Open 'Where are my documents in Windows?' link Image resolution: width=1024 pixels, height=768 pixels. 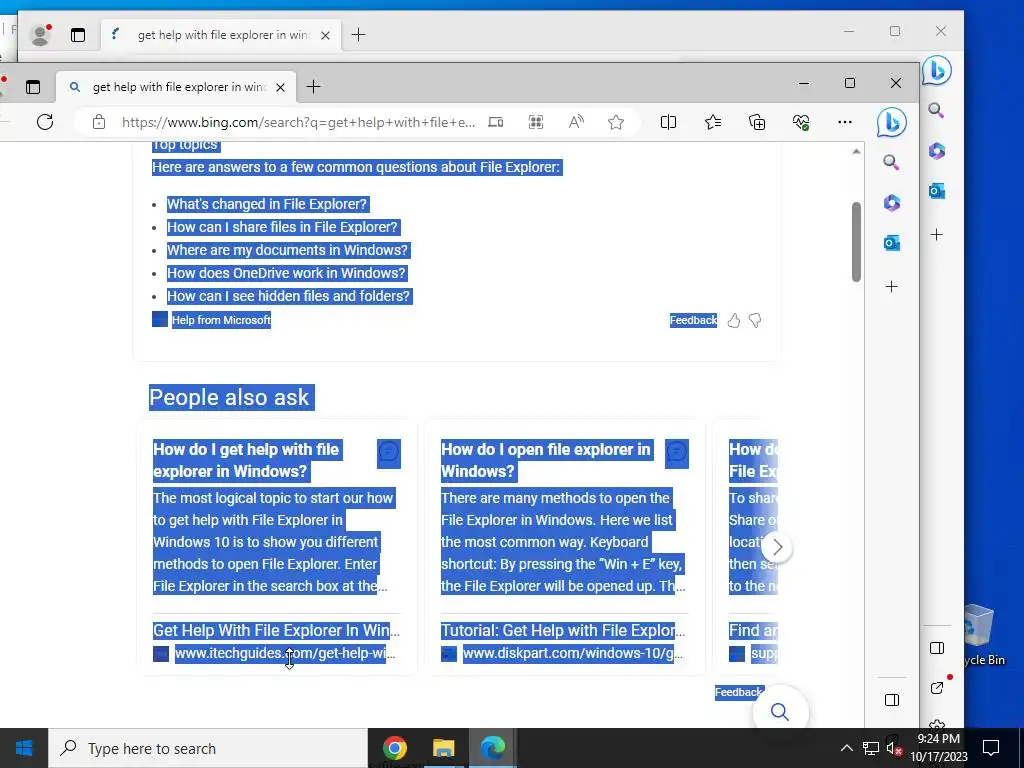287,249
